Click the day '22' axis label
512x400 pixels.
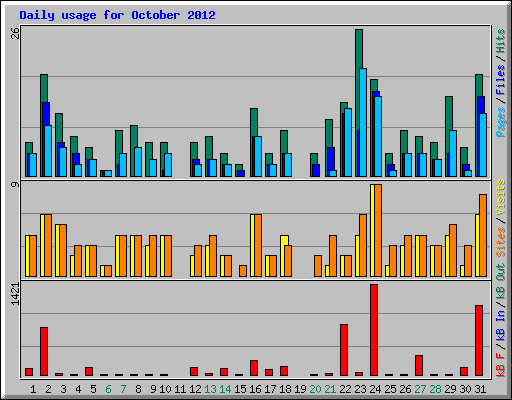click(x=345, y=389)
